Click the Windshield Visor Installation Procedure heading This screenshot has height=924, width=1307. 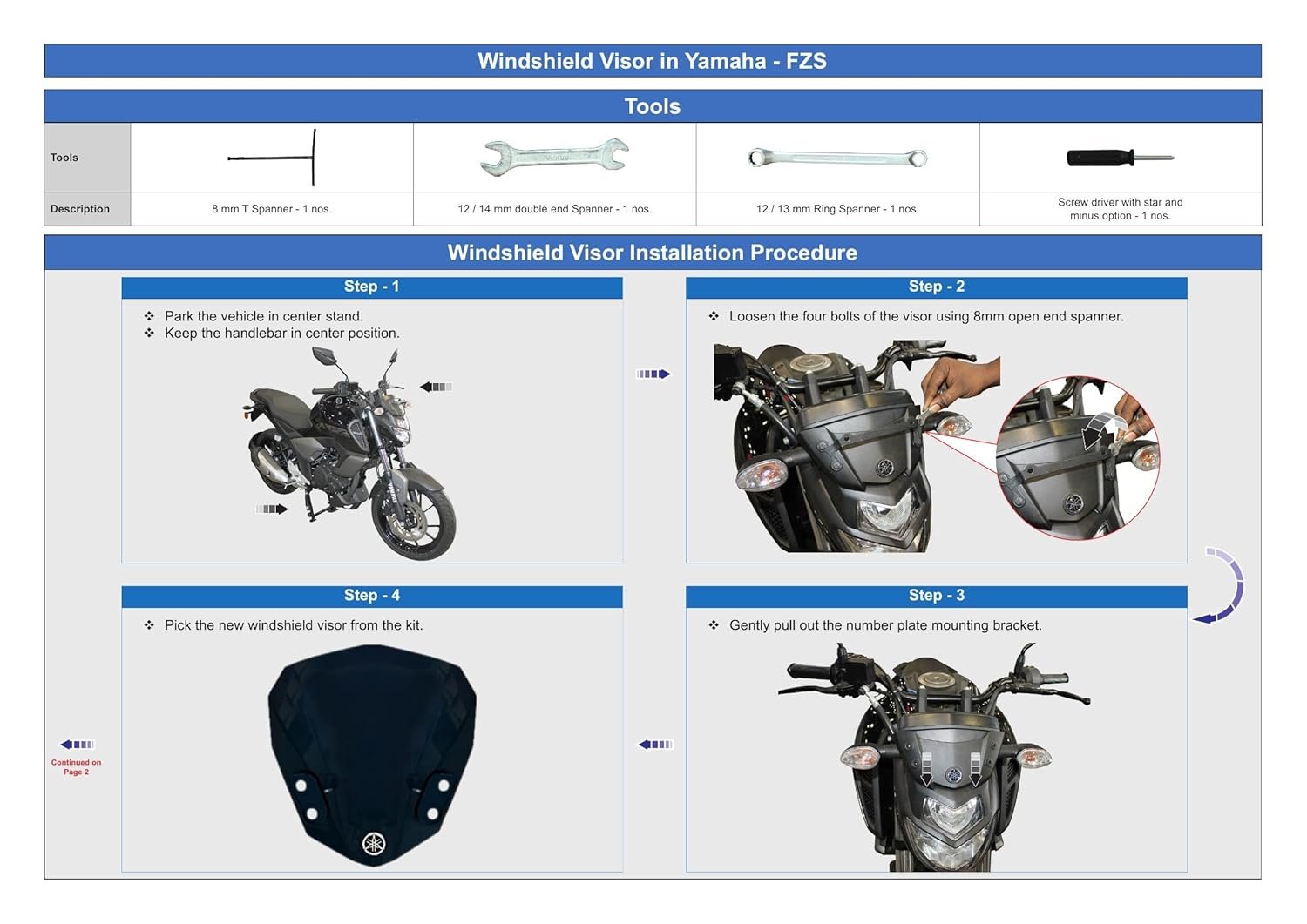(x=652, y=253)
